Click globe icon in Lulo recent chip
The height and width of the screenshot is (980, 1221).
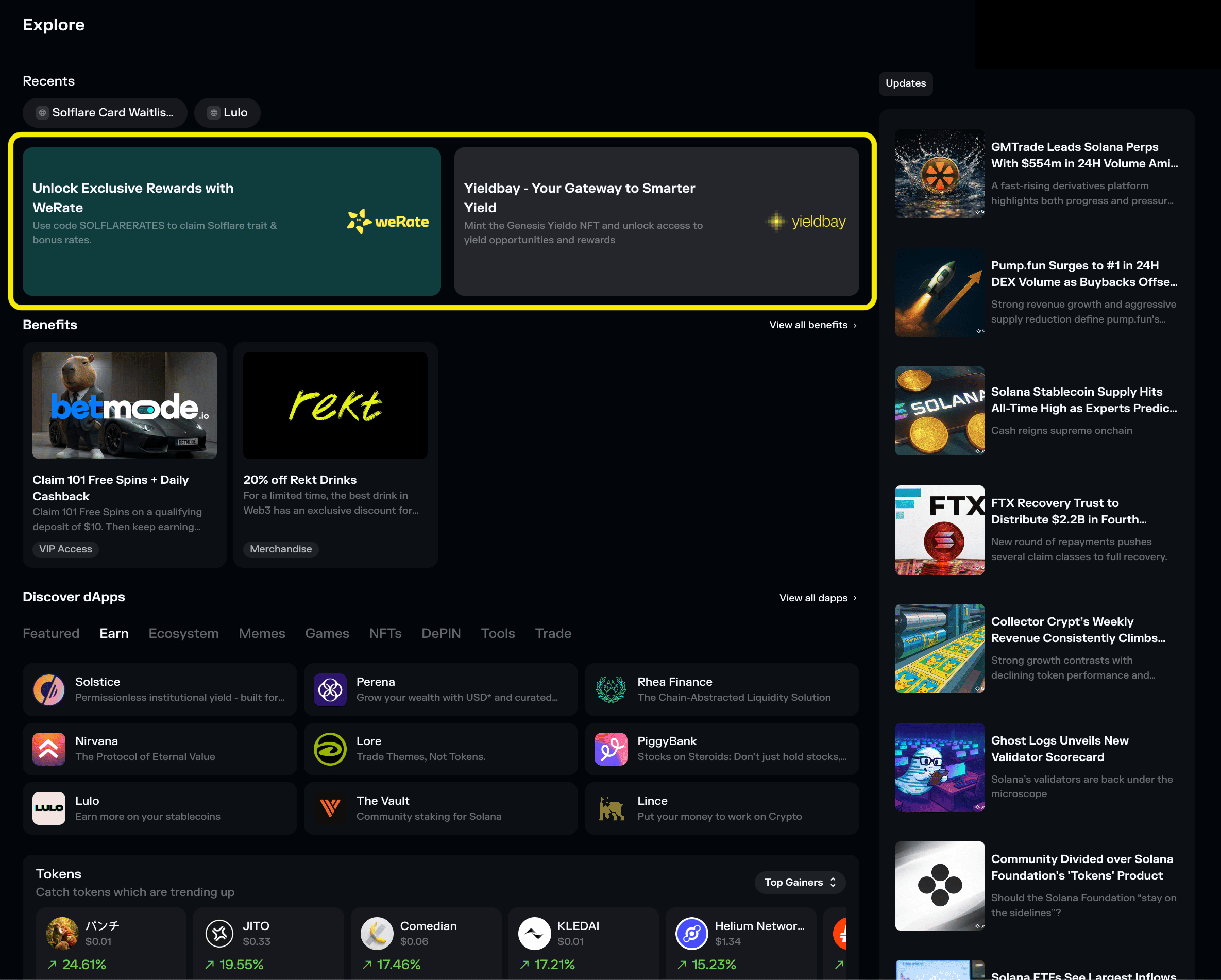click(x=213, y=113)
